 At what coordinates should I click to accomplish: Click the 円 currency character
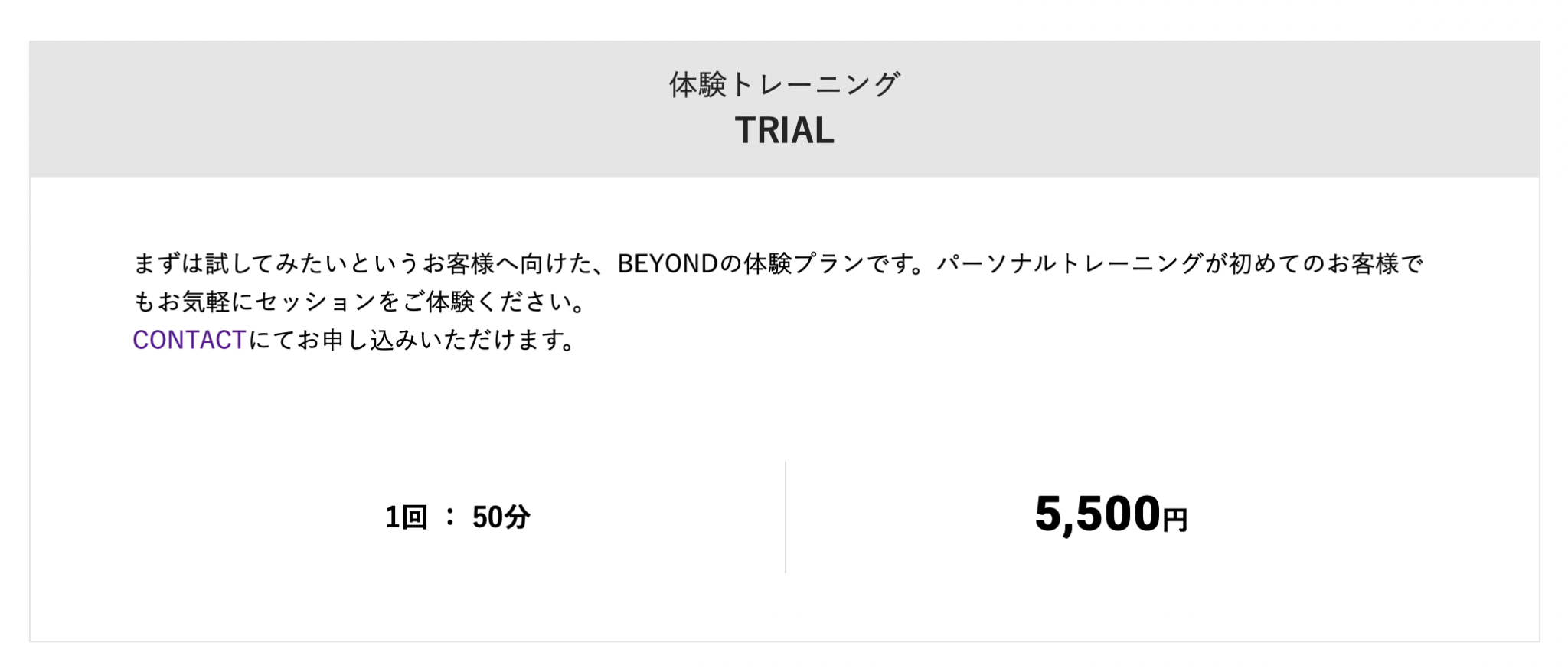point(1174,520)
